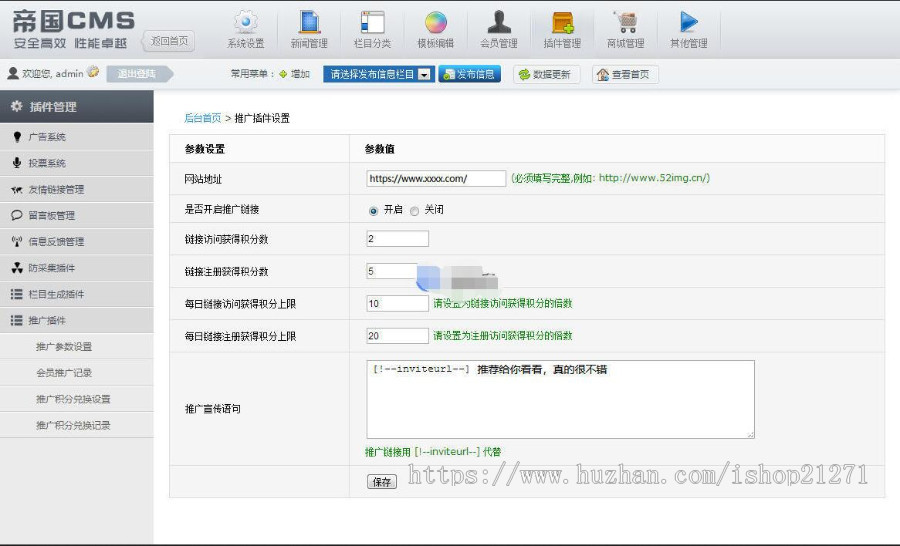
Task: Click the 保存 button
Action: (382, 482)
